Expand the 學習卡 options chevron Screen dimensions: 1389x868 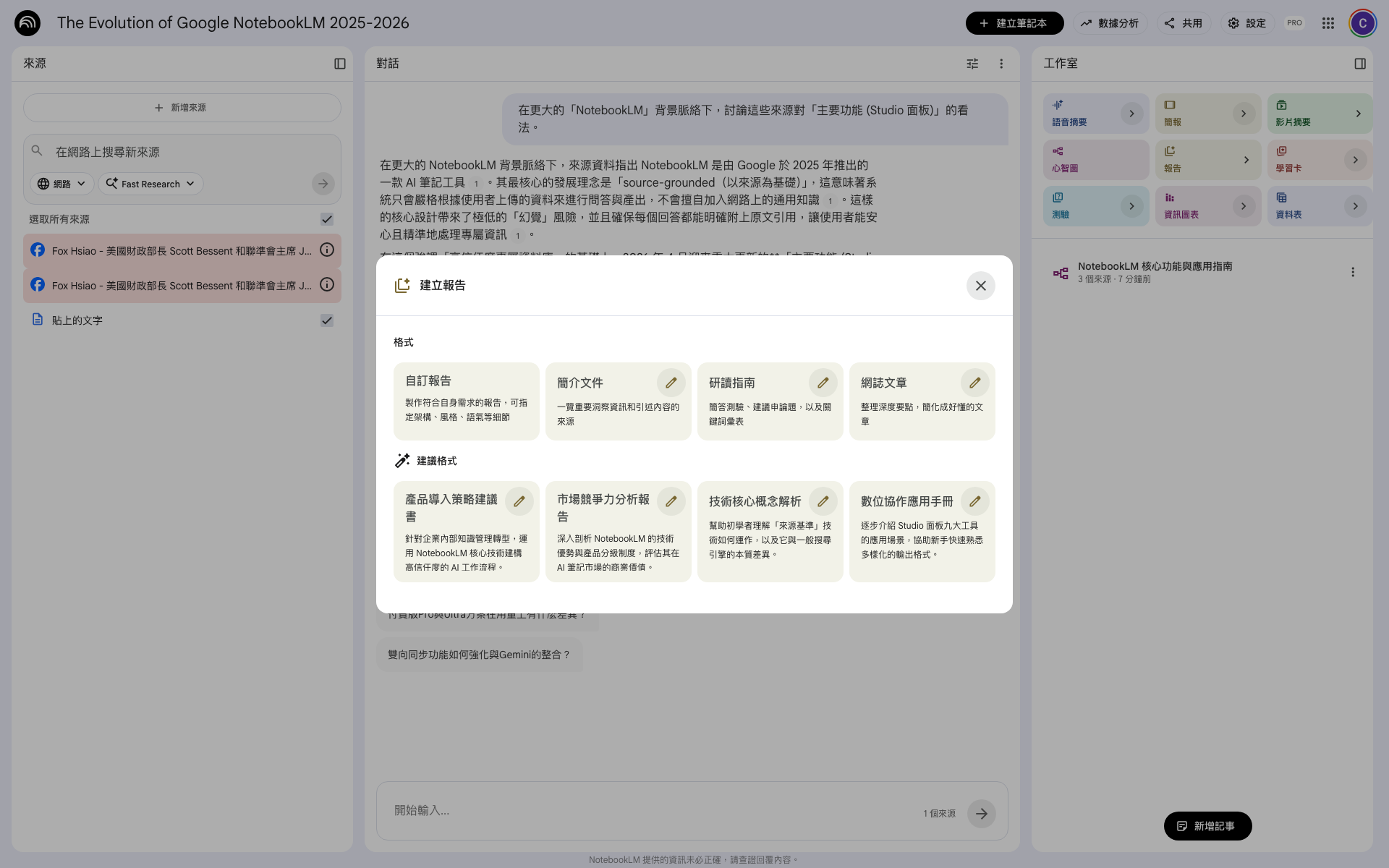[1355, 160]
